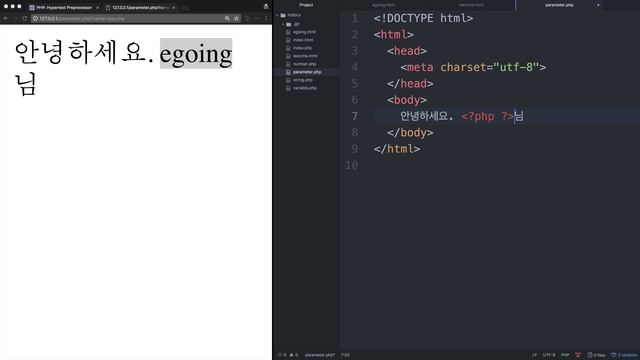Image resolution: width=640 pixels, height=360 pixels.
Task: Click line number 10 in gutter
Action: pos(351,165)
